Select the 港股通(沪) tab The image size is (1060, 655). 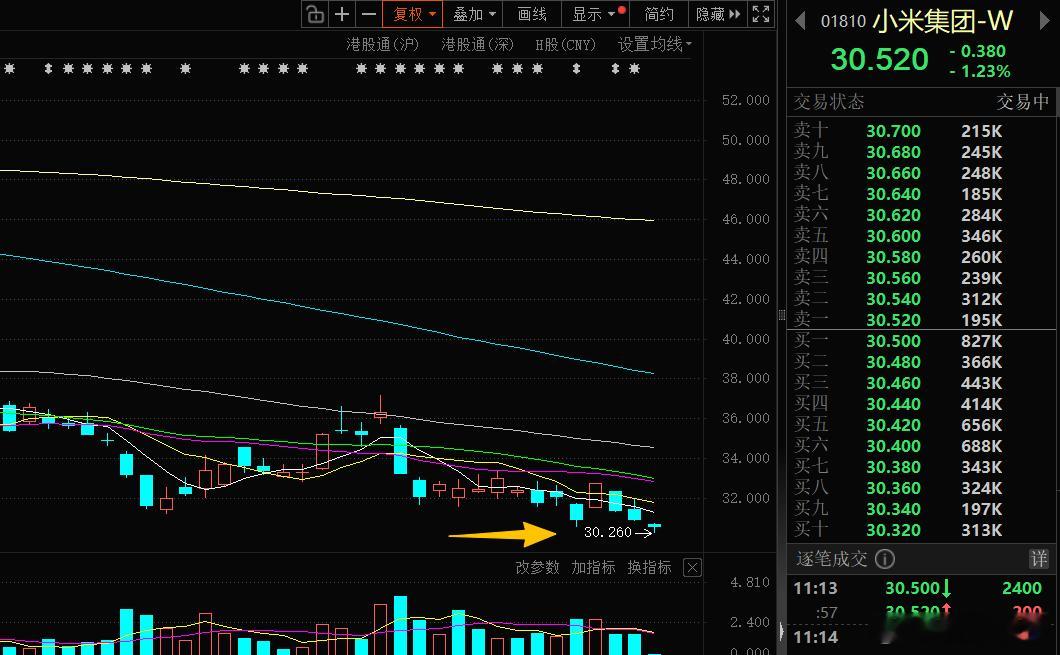click(383, 45)
